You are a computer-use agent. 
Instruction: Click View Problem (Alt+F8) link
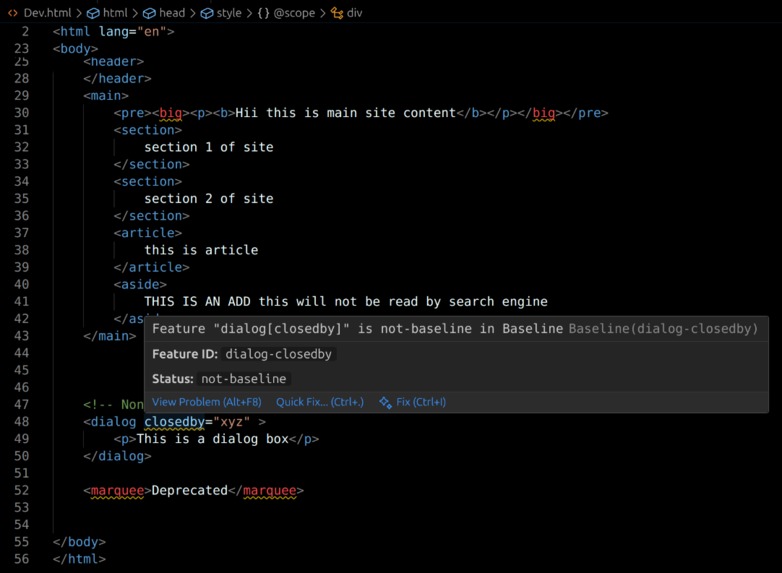point(206,402)
